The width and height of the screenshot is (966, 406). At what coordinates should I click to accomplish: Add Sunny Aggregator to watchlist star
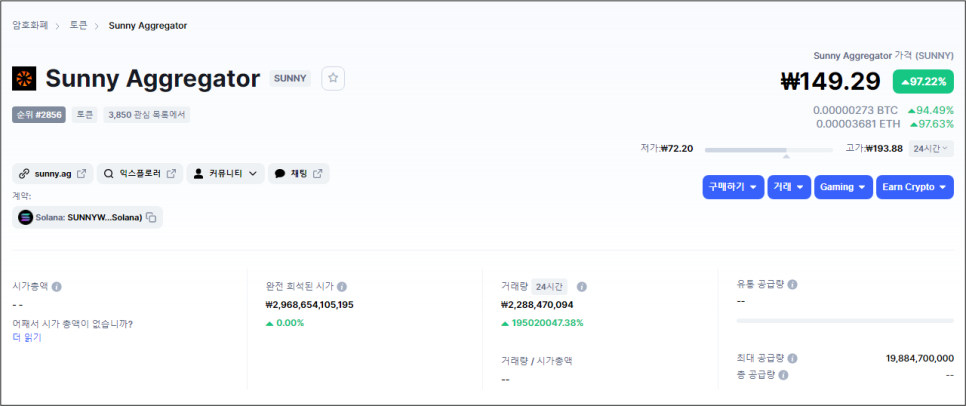tap(333, 78)
